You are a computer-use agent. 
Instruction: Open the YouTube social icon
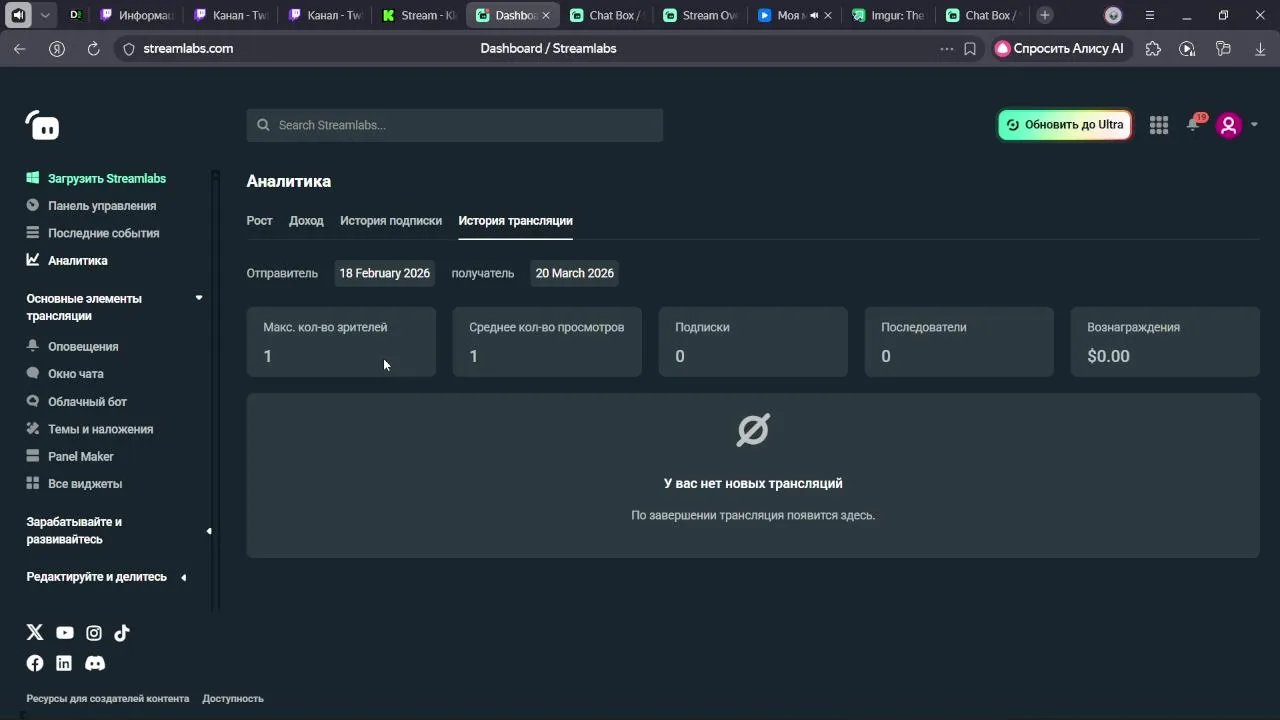(x=65, y=632)
